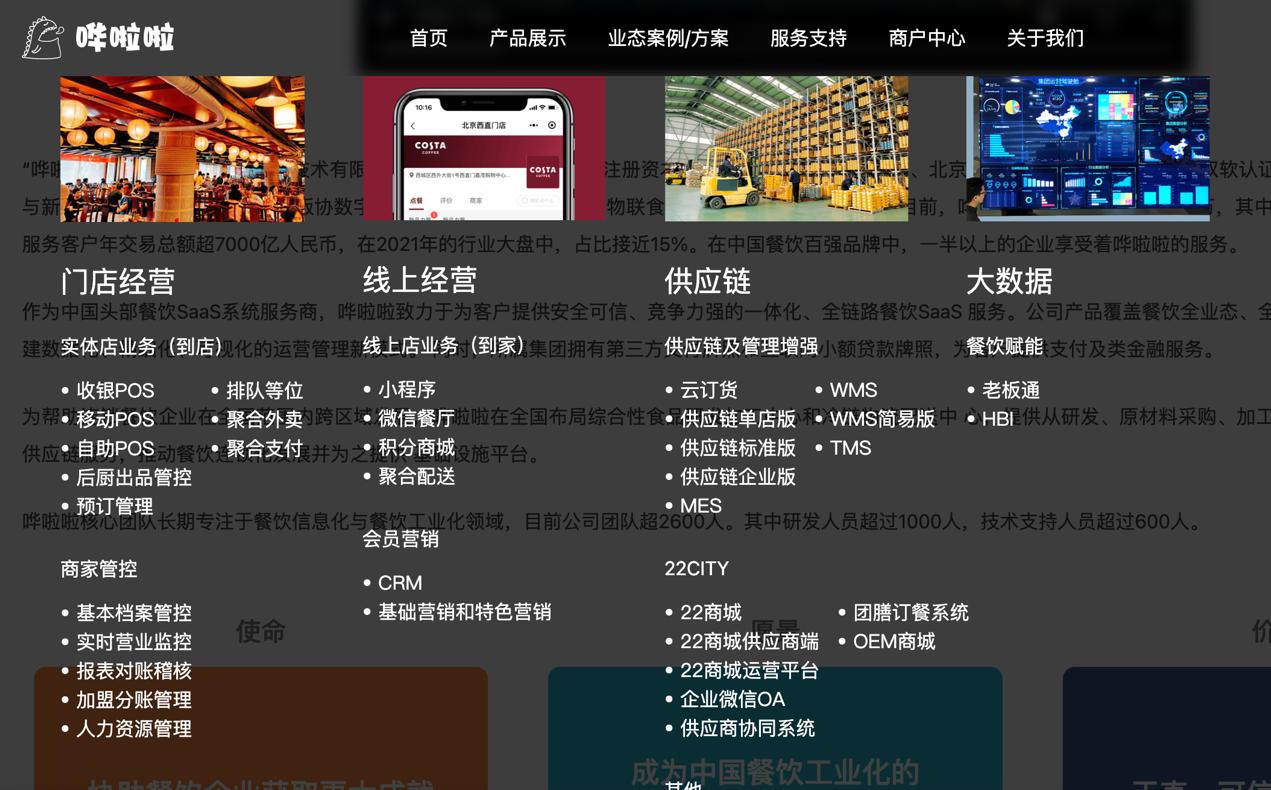Screen dimensions: 1271x790
Task: Open the 关于我们 menu item
Action: [1045, 38]
